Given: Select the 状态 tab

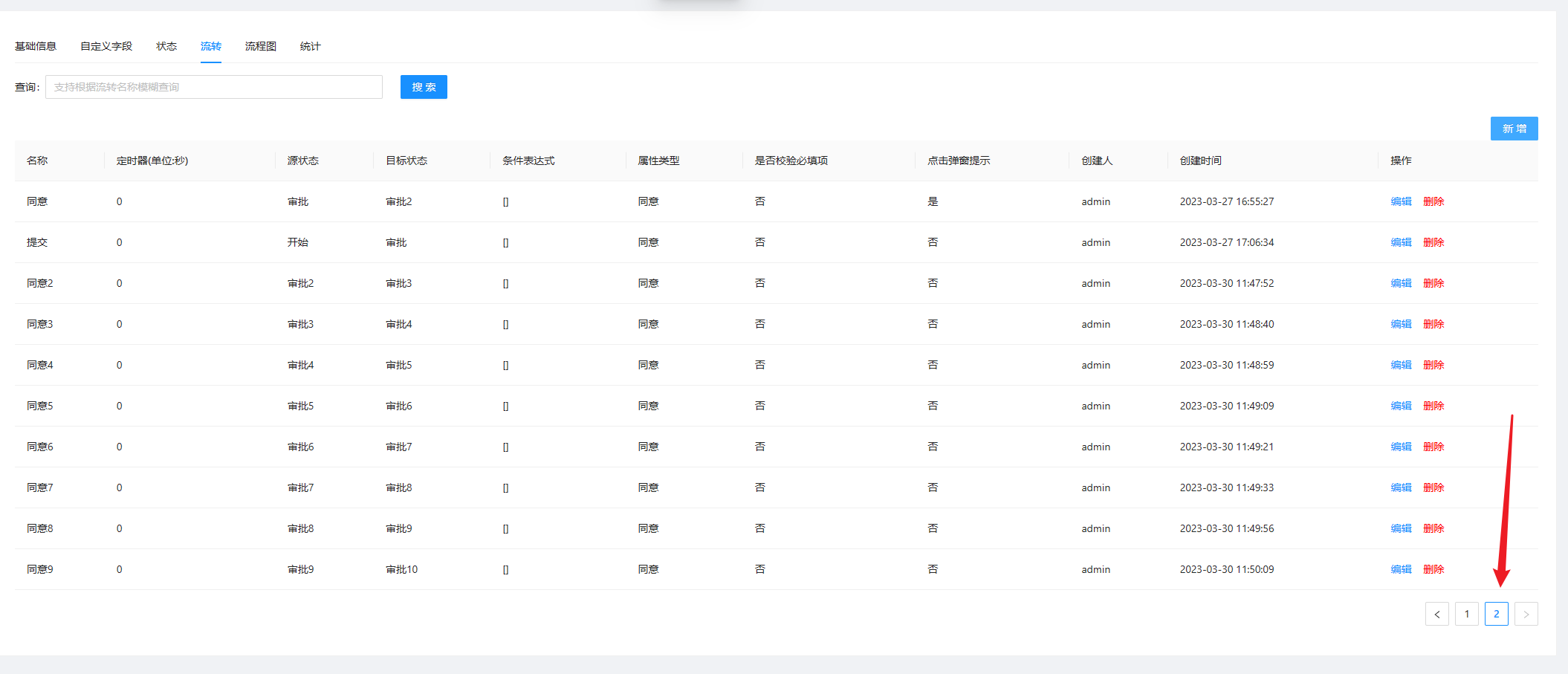Looking at the screenshot, I should tap(166, 46).
